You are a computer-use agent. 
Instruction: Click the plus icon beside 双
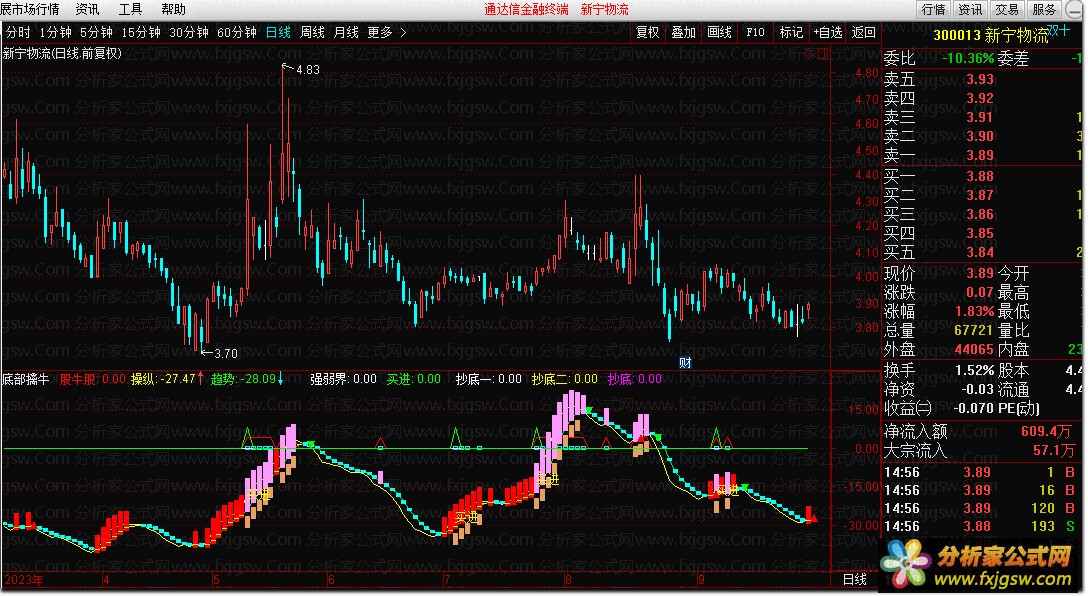tap(1065, 30)
